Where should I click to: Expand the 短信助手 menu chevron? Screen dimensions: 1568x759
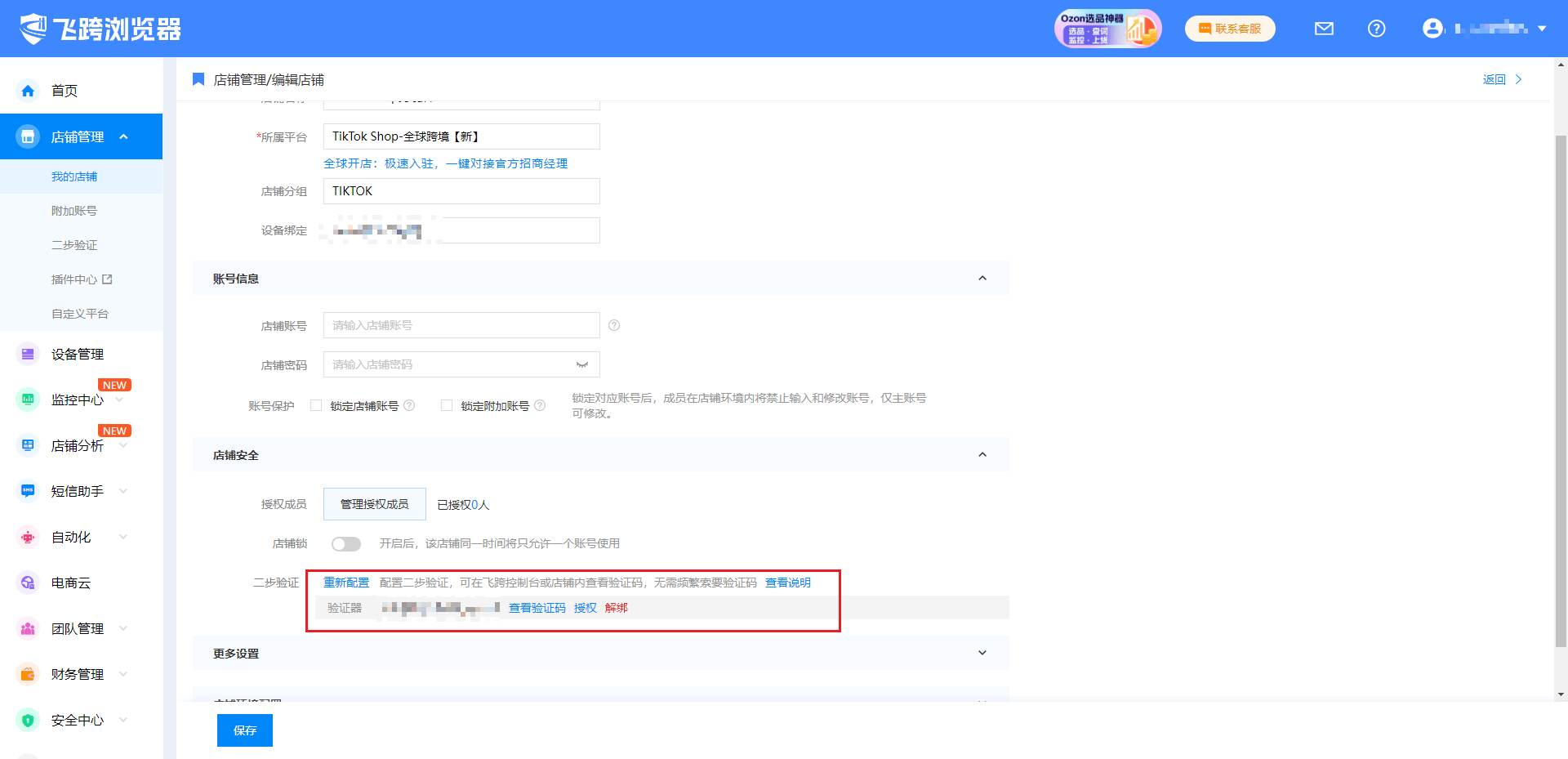[x=123, y=491]
